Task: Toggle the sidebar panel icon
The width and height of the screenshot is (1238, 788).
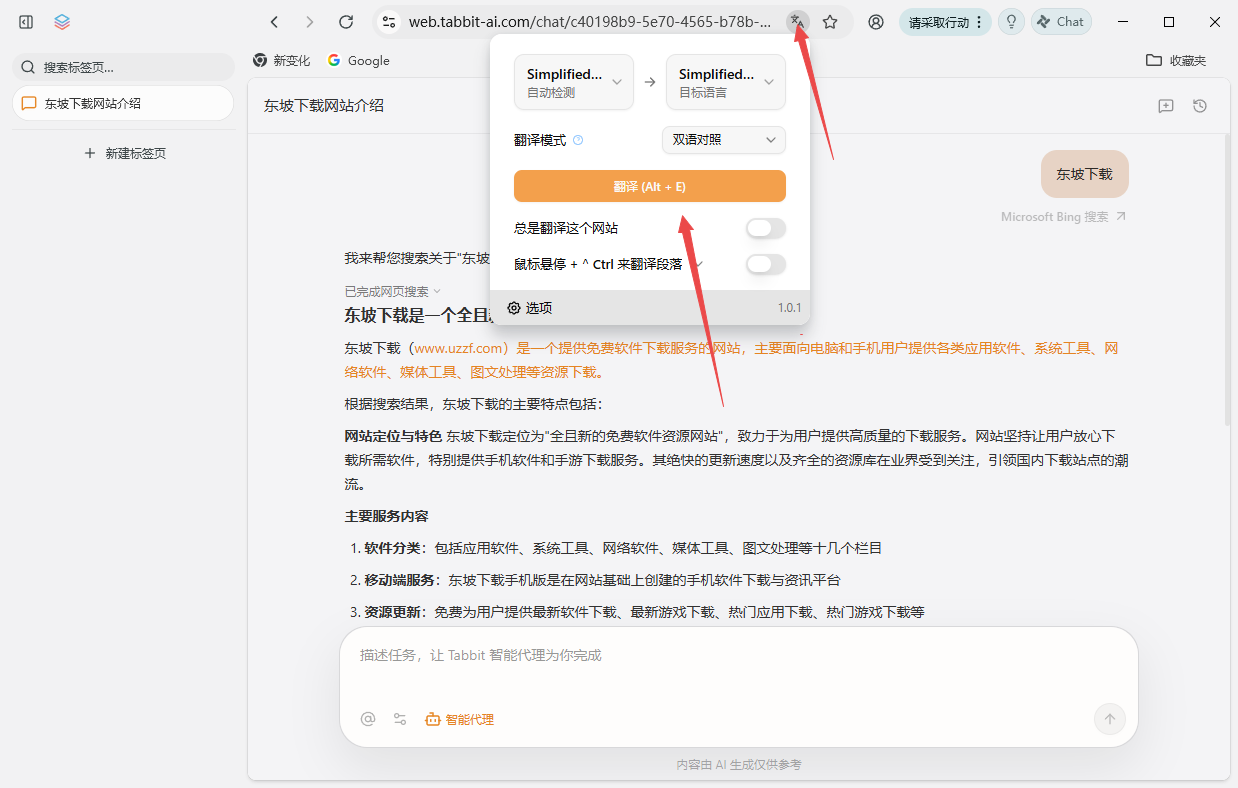Action: pos(26,22)
